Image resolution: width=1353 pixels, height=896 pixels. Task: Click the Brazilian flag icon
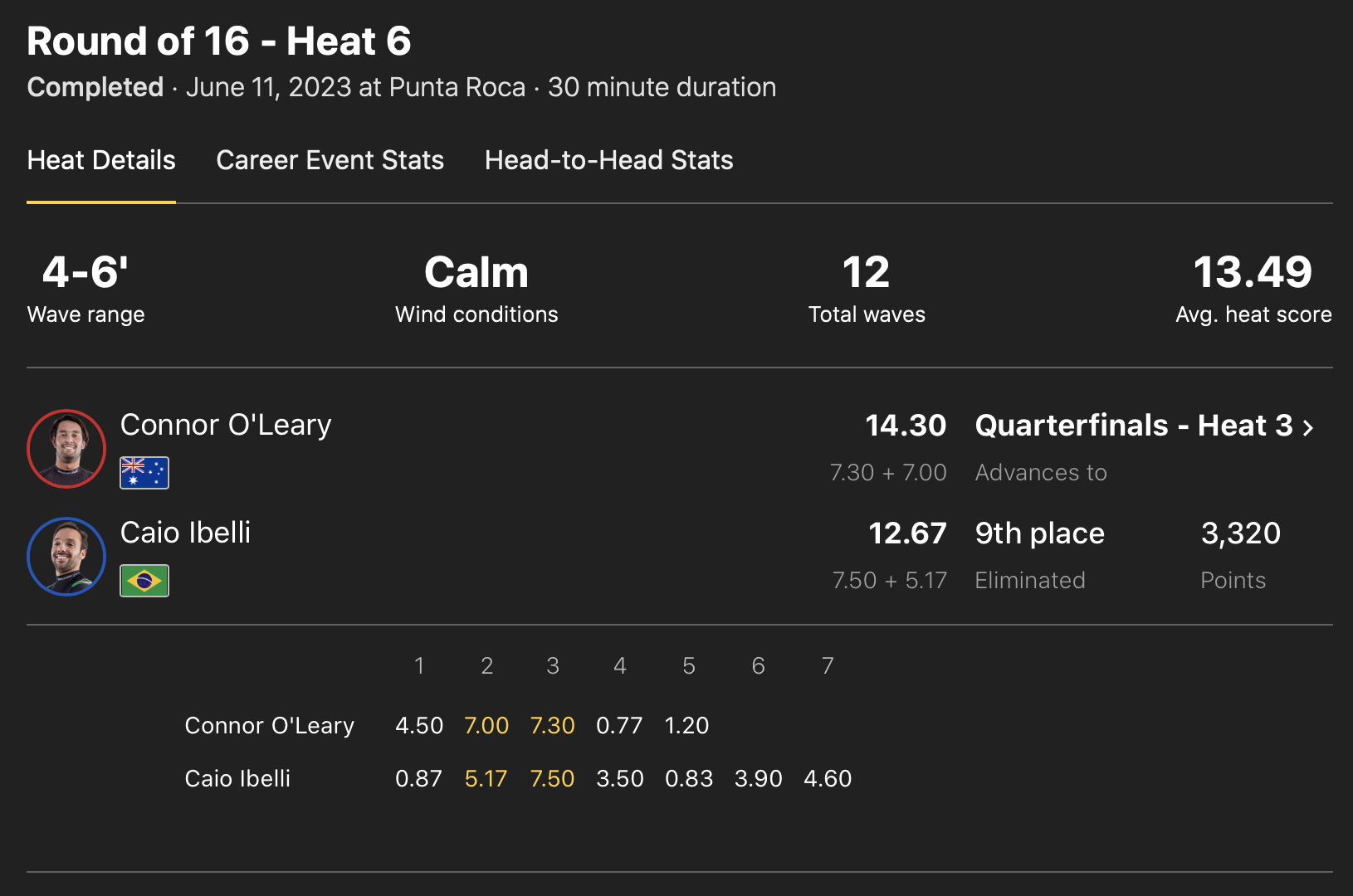click(x=144, y=581)
